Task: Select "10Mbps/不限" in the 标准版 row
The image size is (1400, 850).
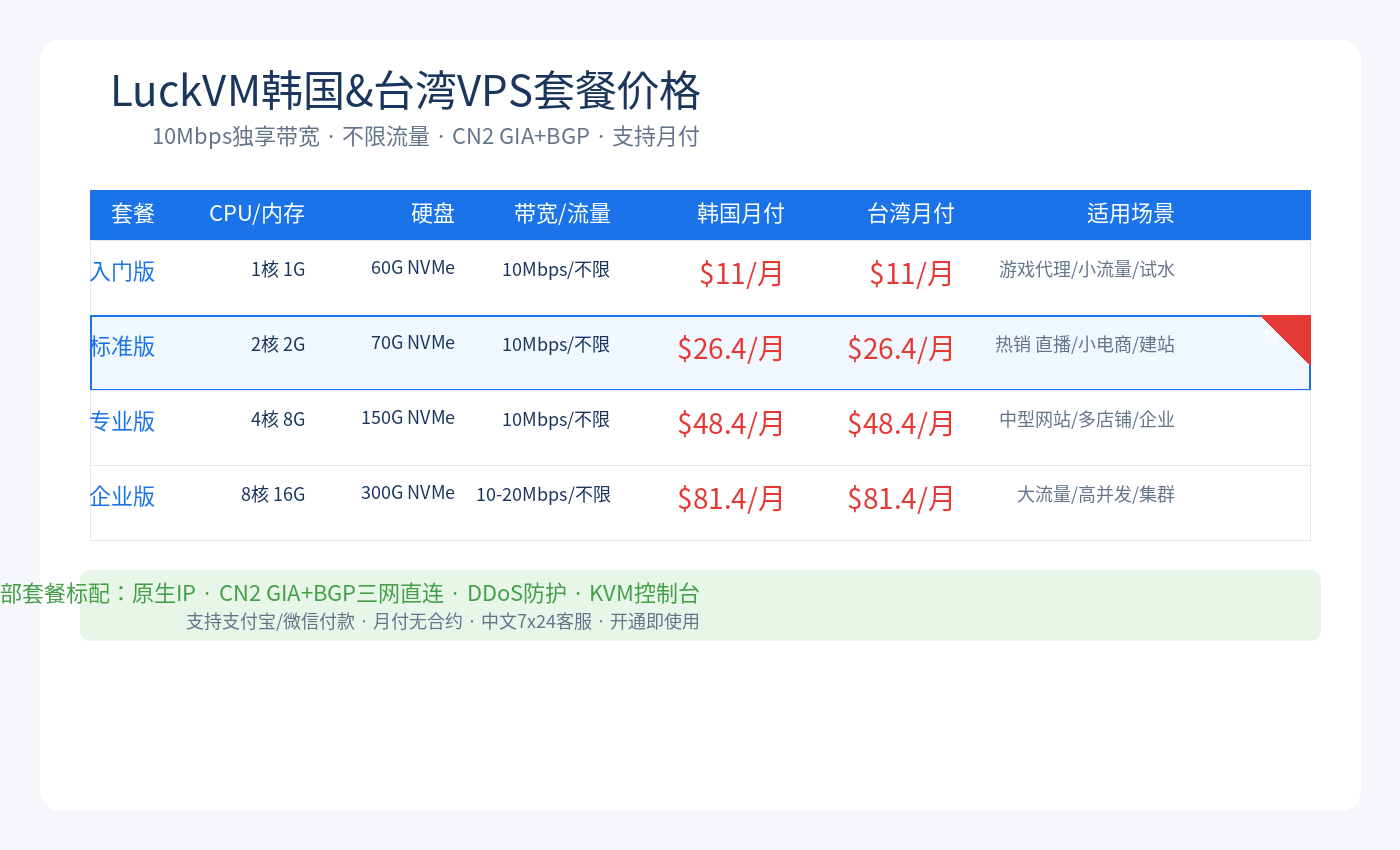Action: click(x=556, y=344)
